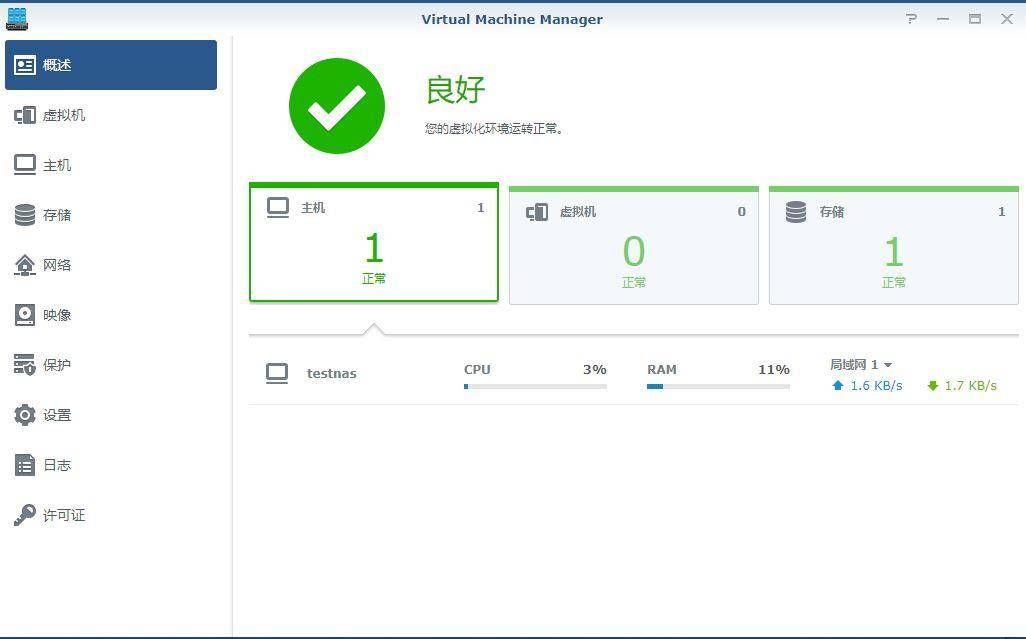Click the green download arrow icon

(x=933, y=386)
